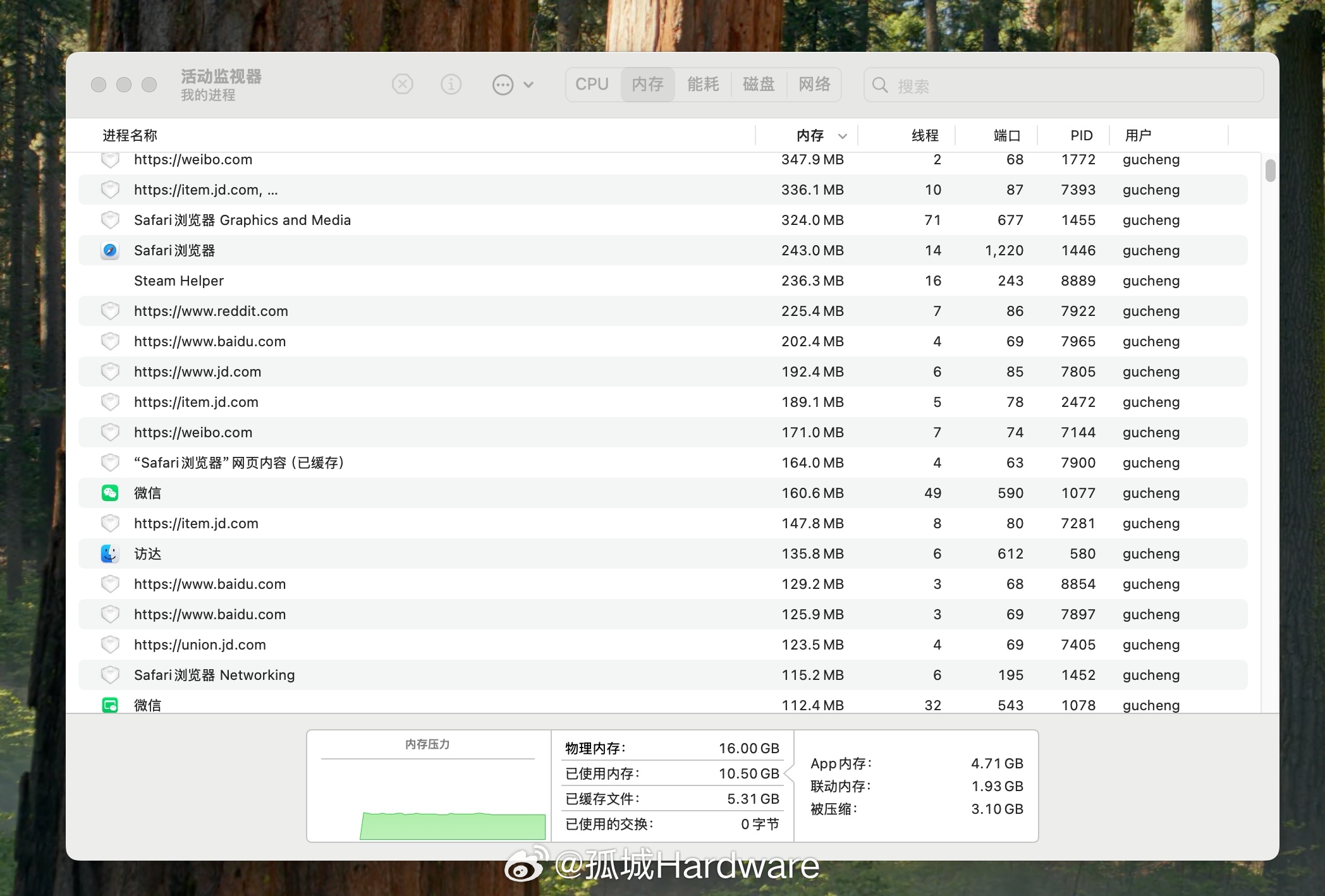The height and width of the screenshot is (896, 1325).
Task: Focus the 搜索 search field
Action: 1064,85
